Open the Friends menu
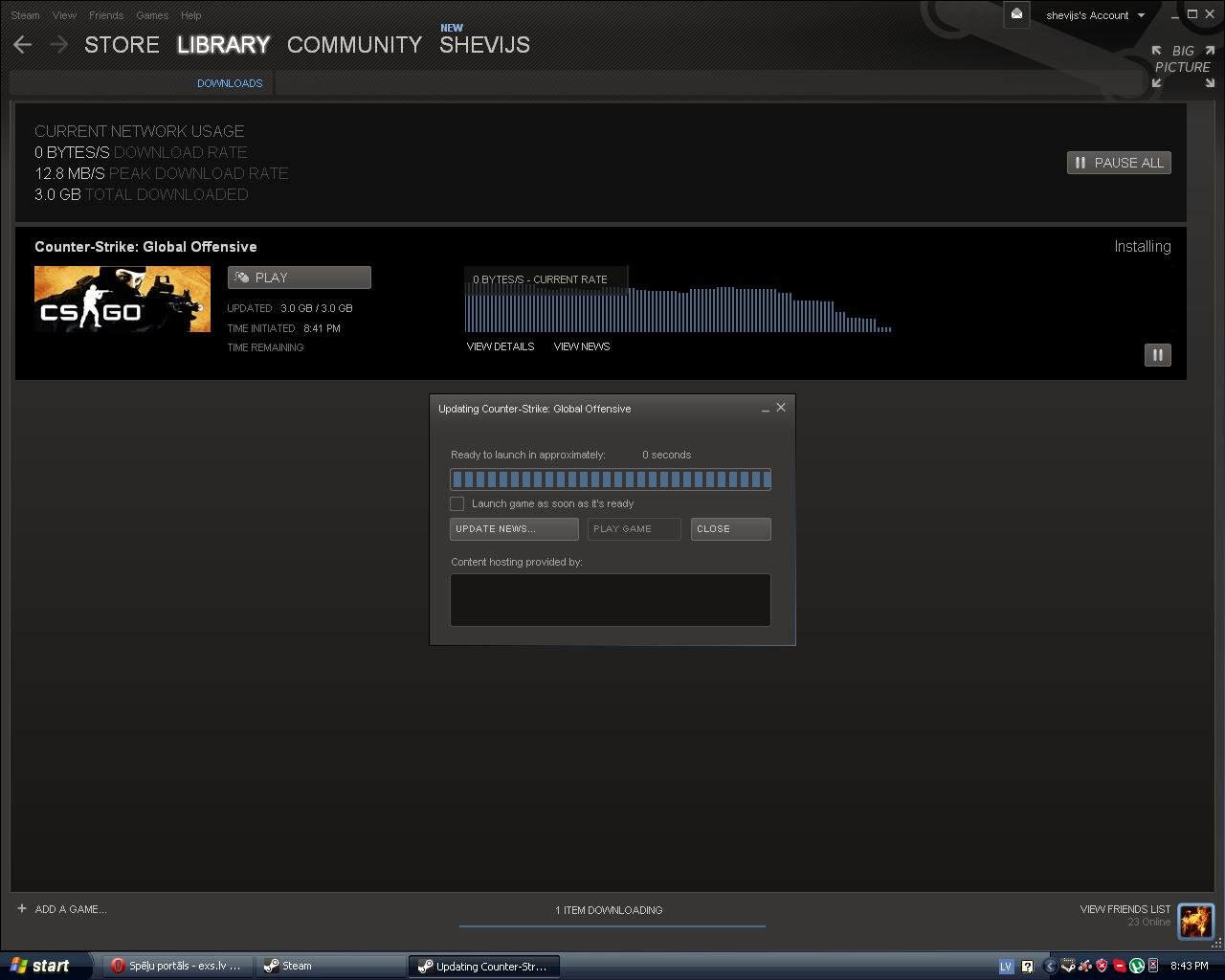This screenshot has width=1225, height=980. [106, 15]
